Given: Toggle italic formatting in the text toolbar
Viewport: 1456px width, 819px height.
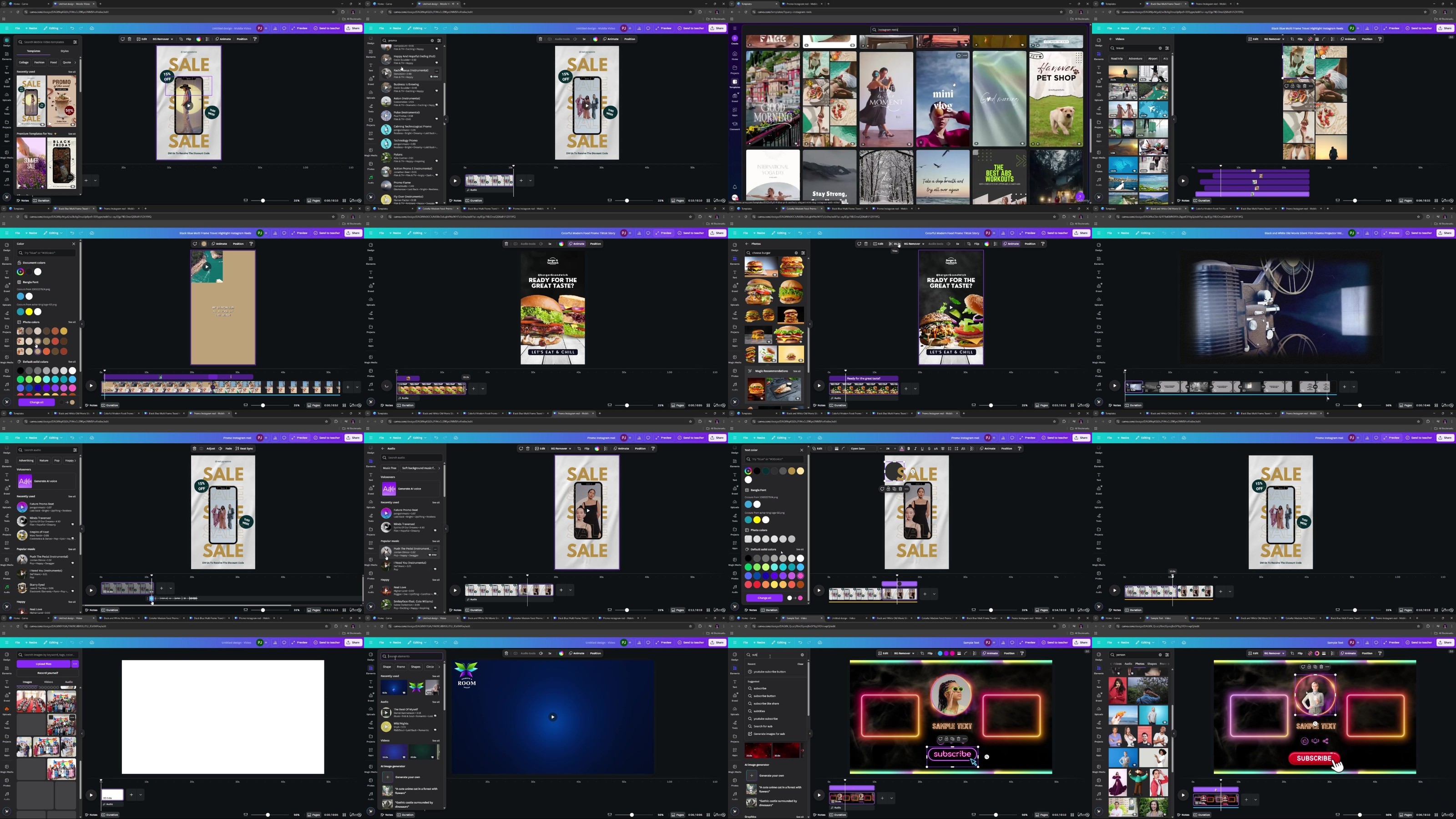Looking at the screenshot, I should 915,448.
